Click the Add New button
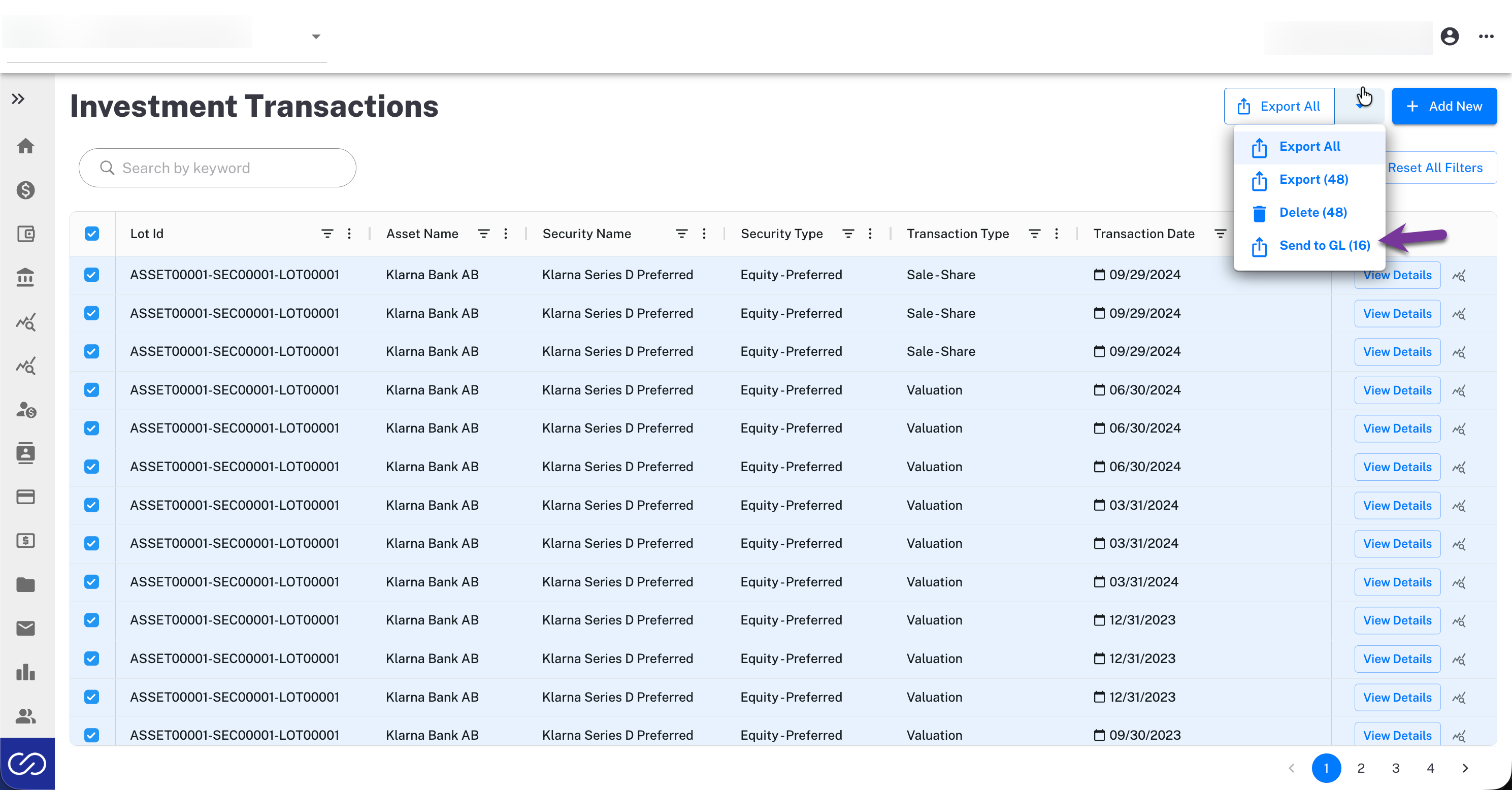The width and height of the screenshot is (1512, 790). [1444, 106]
